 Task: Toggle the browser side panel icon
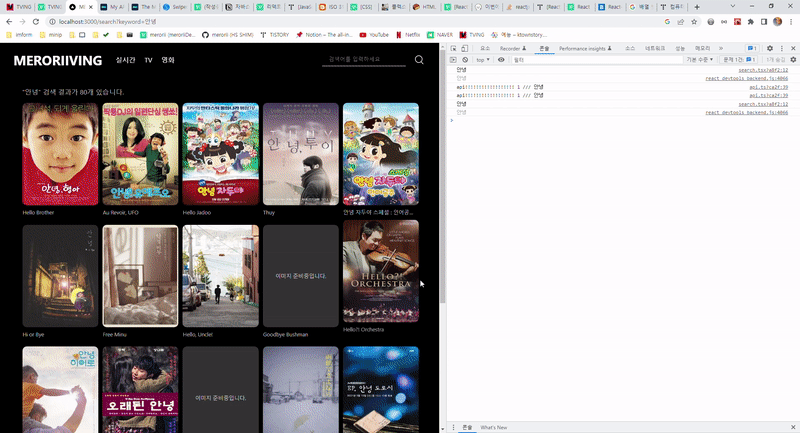[x=764, y=22]
